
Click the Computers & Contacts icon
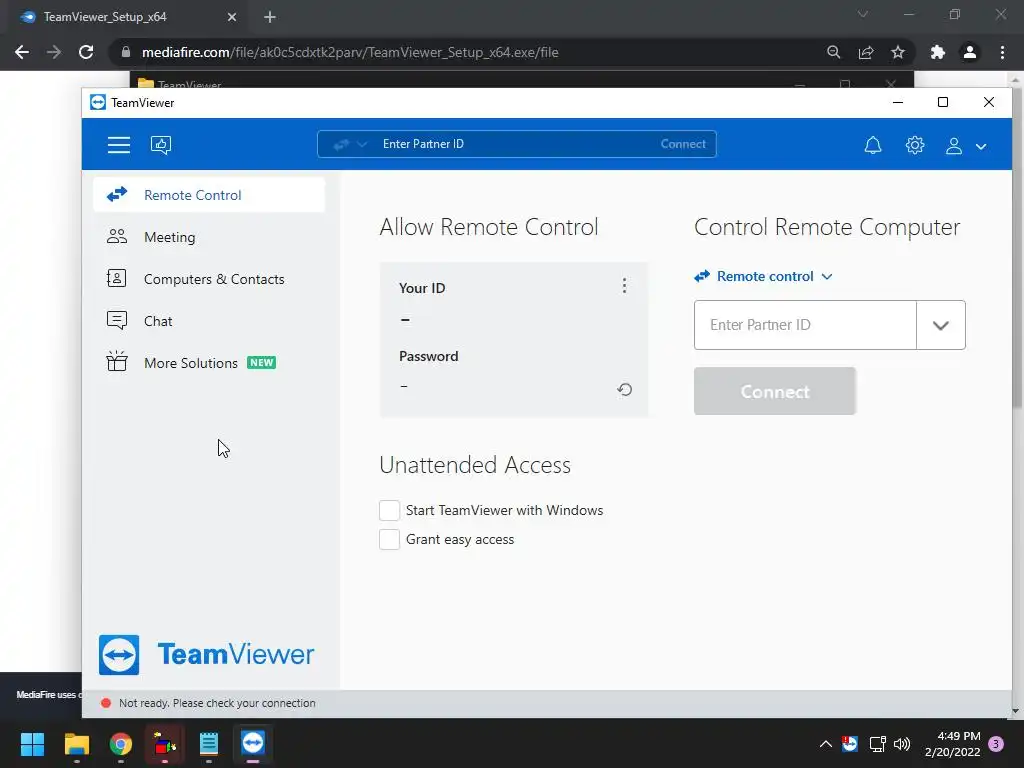click(116, 278)
